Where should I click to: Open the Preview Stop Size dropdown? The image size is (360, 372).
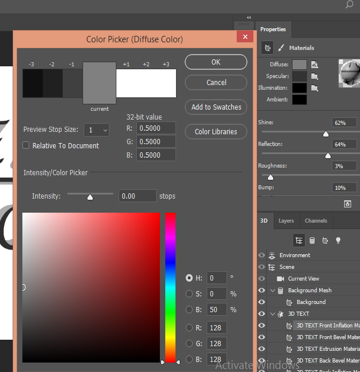coord(96,130)
